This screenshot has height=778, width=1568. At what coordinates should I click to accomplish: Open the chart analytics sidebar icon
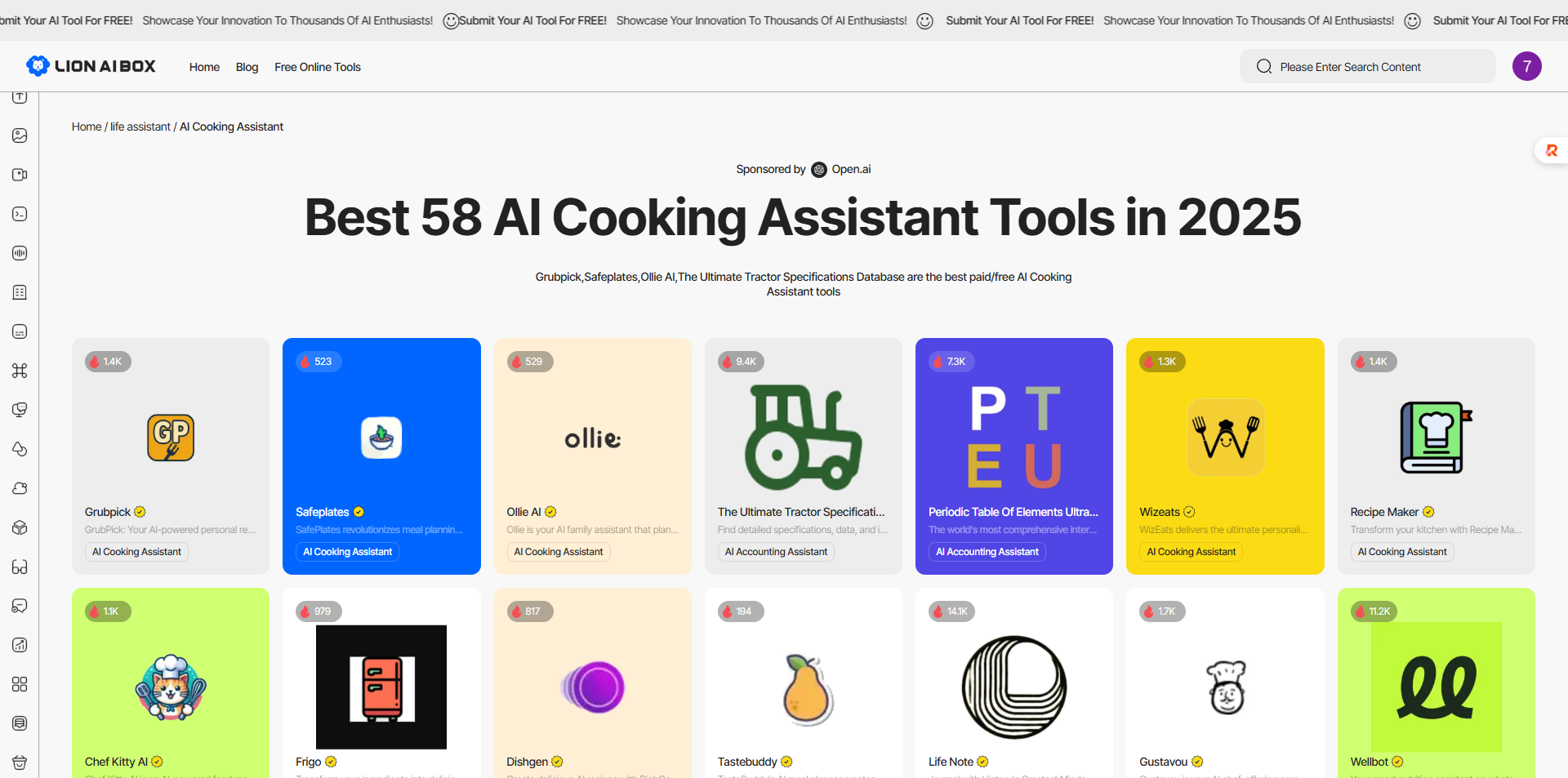point(20,645)
